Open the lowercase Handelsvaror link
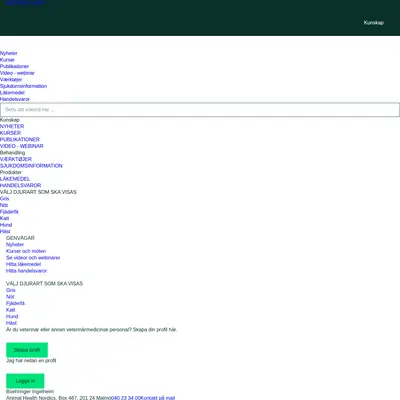Viewport: 400px width, 400px height. tap(15, 99)
